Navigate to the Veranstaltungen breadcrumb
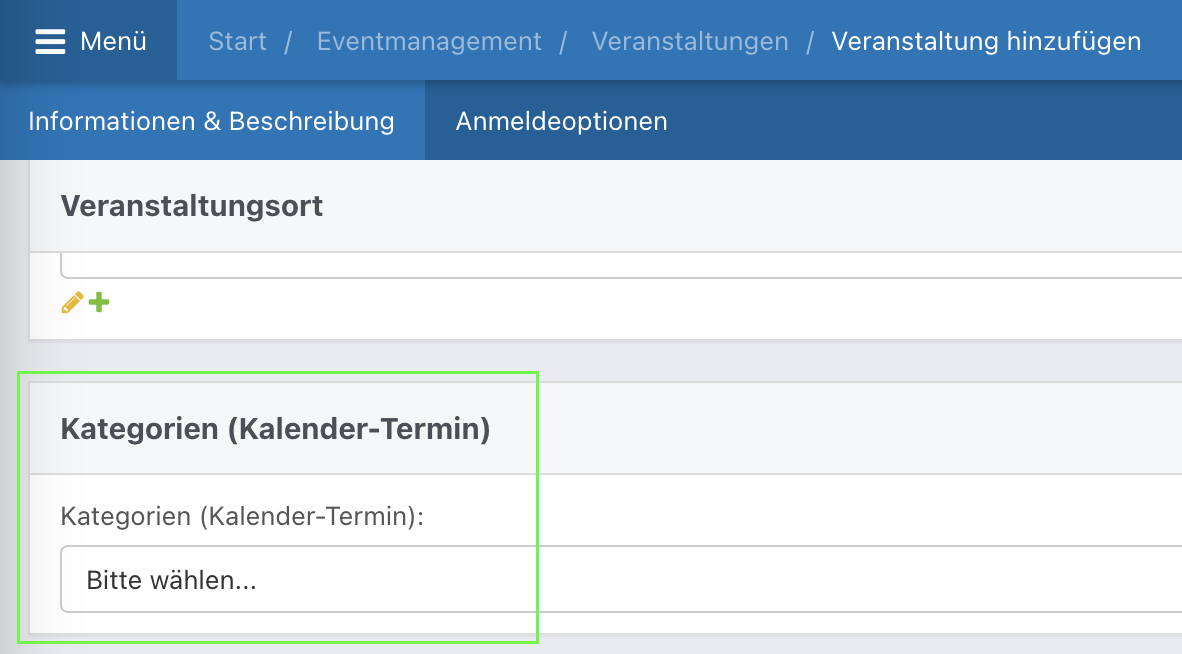Viewport: 1182px width, 654px height. tap(690, 41)
